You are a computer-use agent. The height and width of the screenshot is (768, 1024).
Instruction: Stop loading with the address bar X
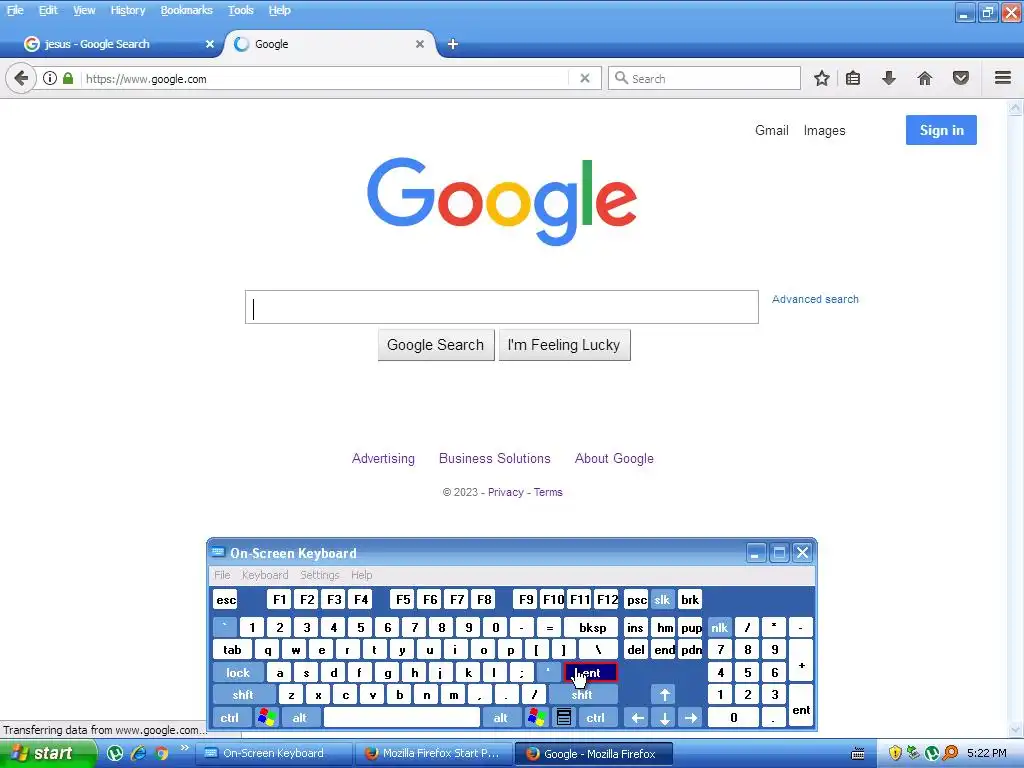585,78
